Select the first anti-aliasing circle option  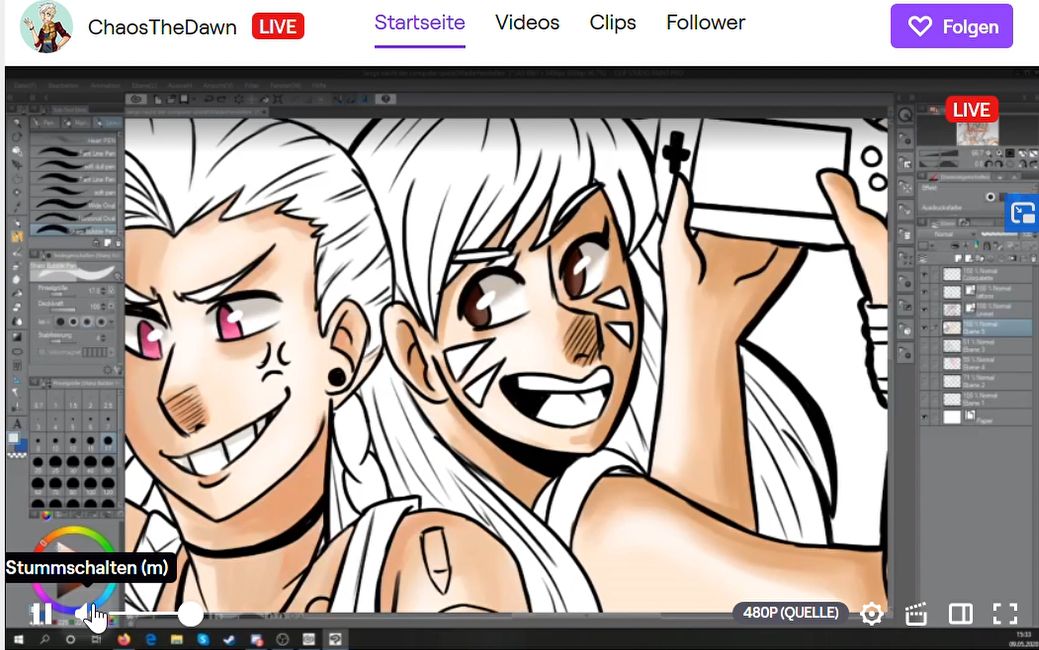point(60,321)
